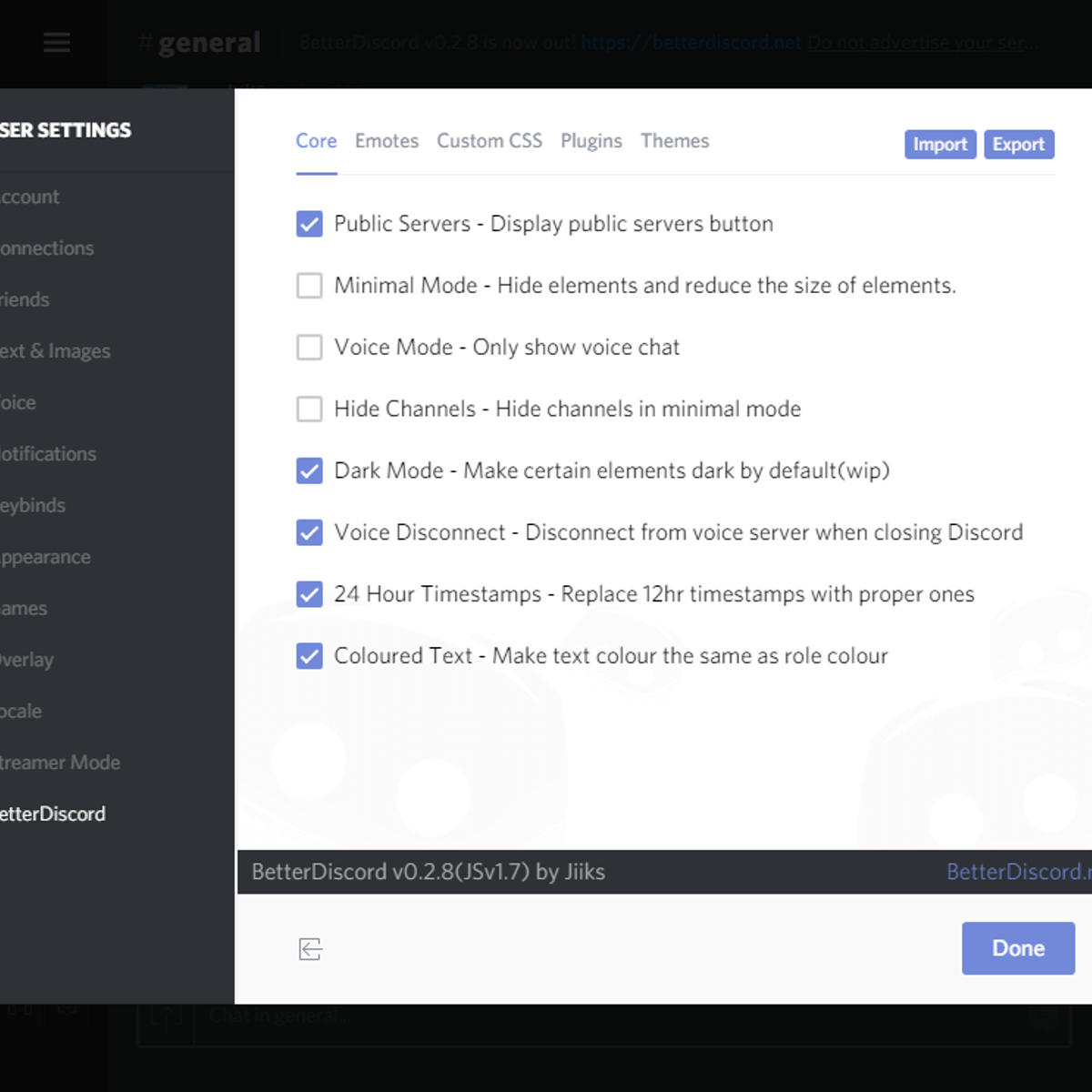
Task: Select the Themes tab
Action: [674, 141]
